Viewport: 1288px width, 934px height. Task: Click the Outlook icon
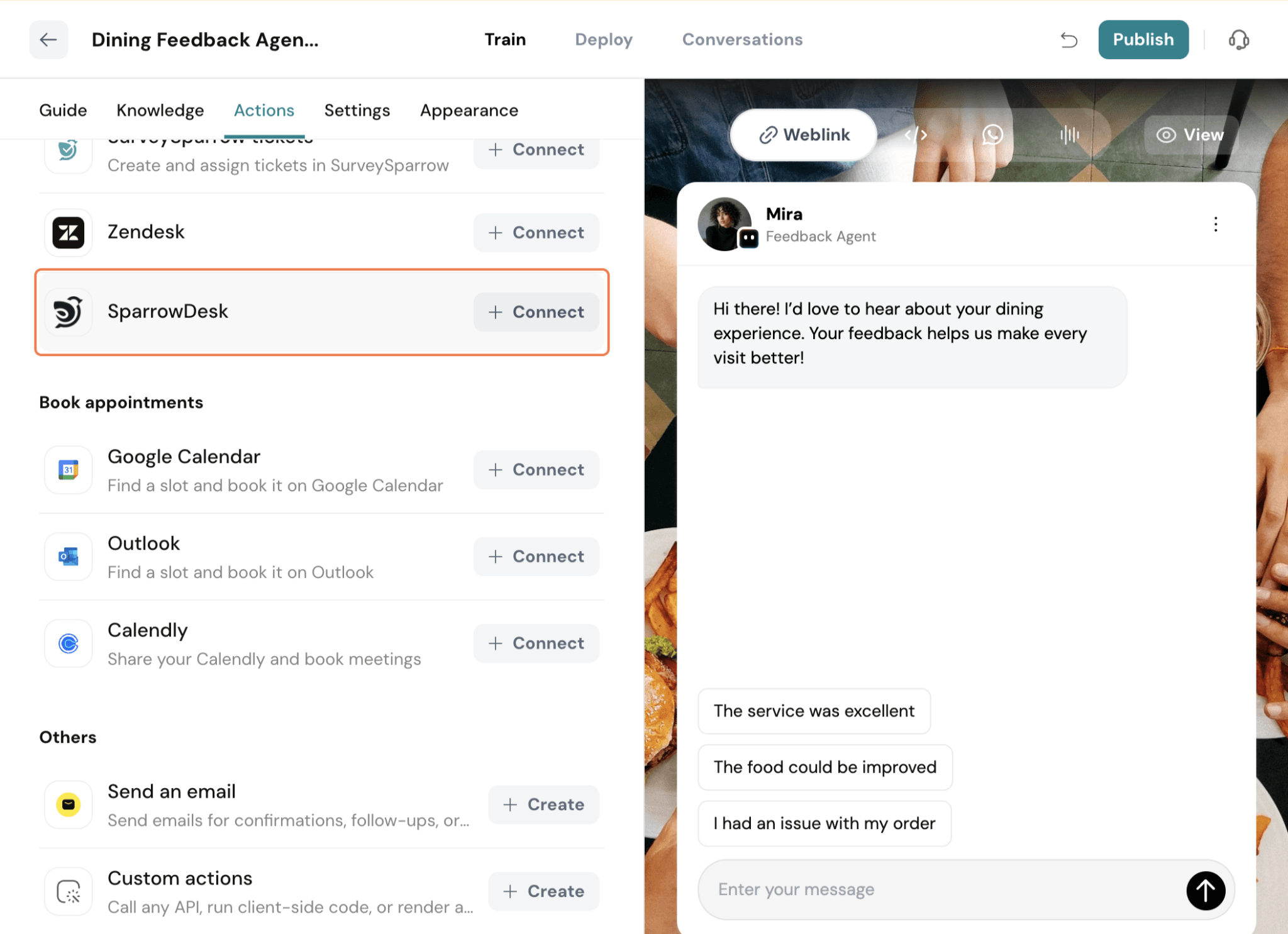tap(69, 557)
